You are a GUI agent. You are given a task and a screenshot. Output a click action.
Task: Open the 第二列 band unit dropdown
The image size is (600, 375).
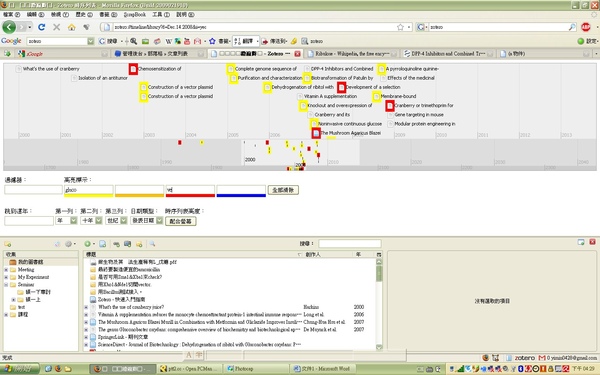coord(91,220)
